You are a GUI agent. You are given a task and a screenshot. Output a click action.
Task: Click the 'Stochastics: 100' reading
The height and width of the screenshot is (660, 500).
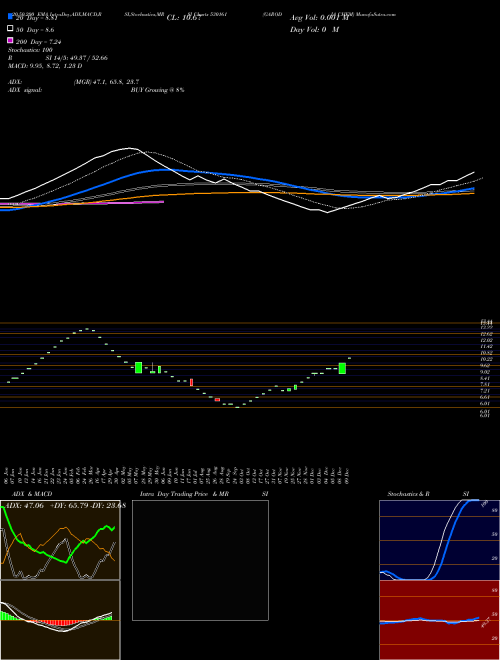coord(30,50)
